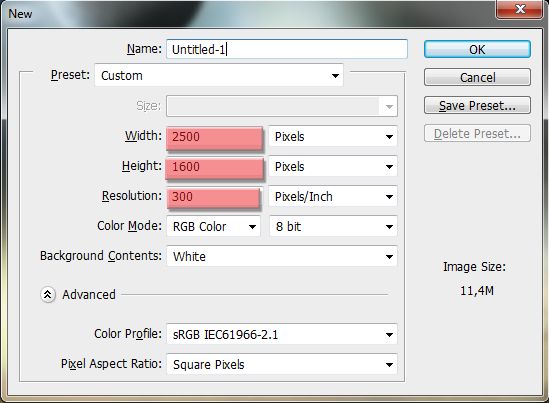Click the Delete Preset button
This screenshot has height=403, width=549.
(477, 133)
